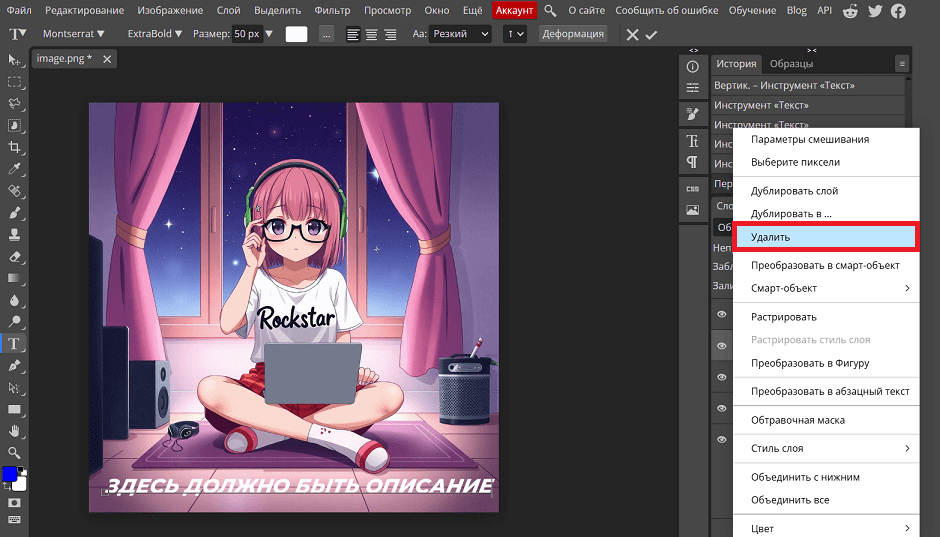
Task: Toggle center text alignment
Action: [x=372, y=34]
